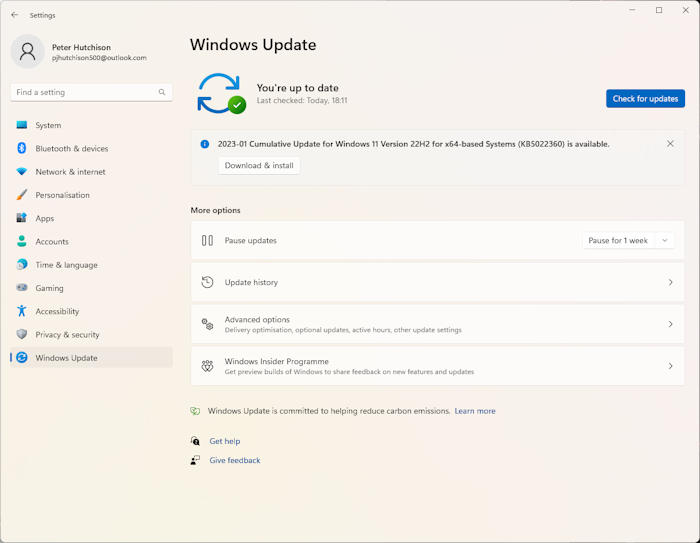The width and height of the screenshot is (700, 543).
Task: Click the Get help icon
Action: tap(195, 441)
